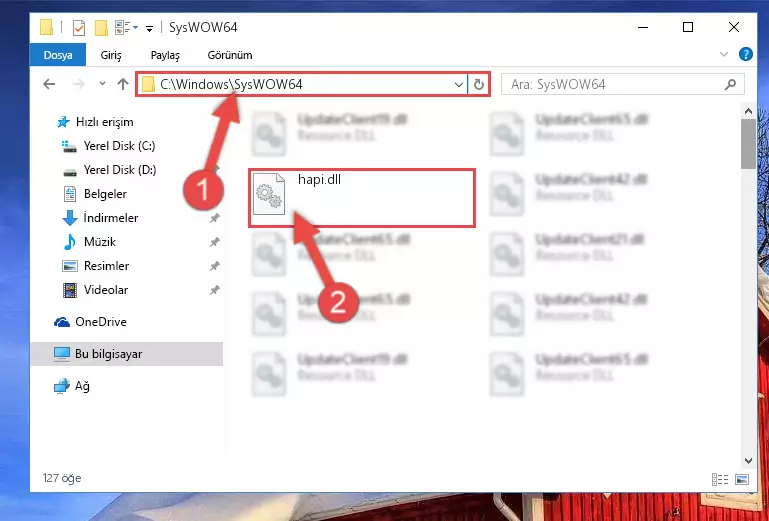Click the forward navigation arrow

(78, 84)
